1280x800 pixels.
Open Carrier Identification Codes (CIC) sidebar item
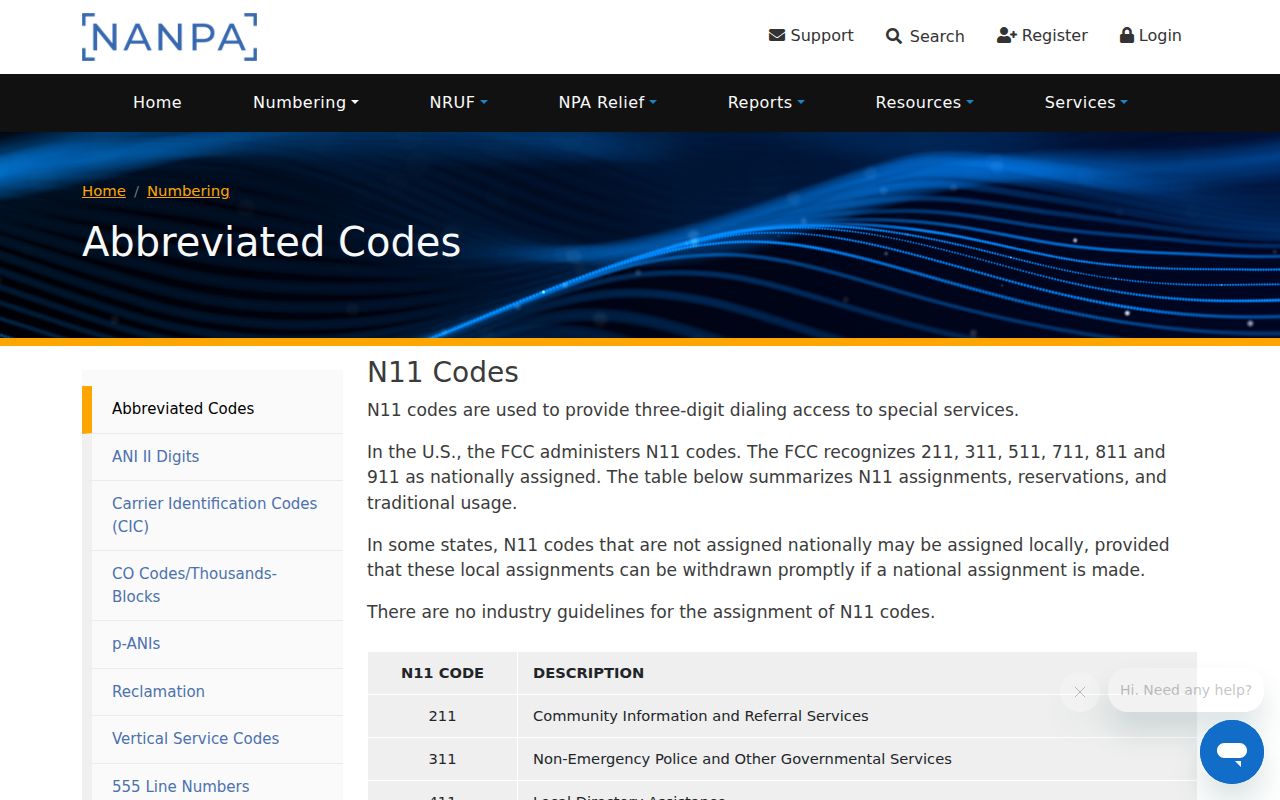(x=217, y=515)
